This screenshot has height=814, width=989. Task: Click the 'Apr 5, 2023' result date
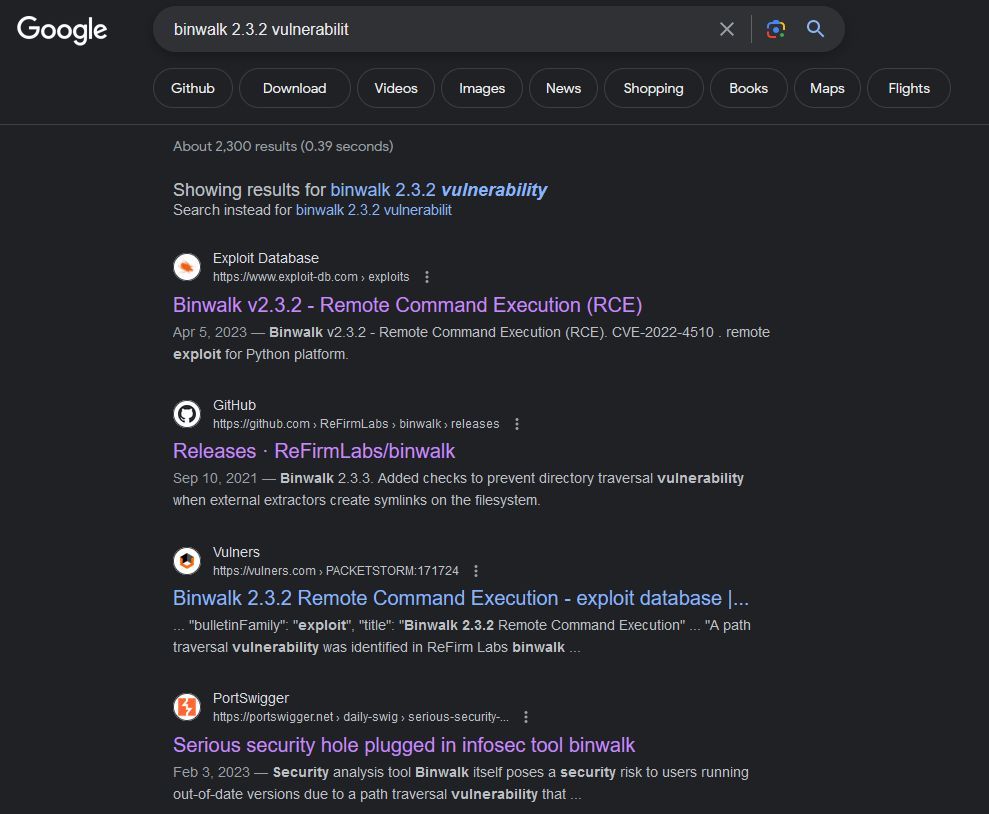pyautogui.click(x=209, y=332)
